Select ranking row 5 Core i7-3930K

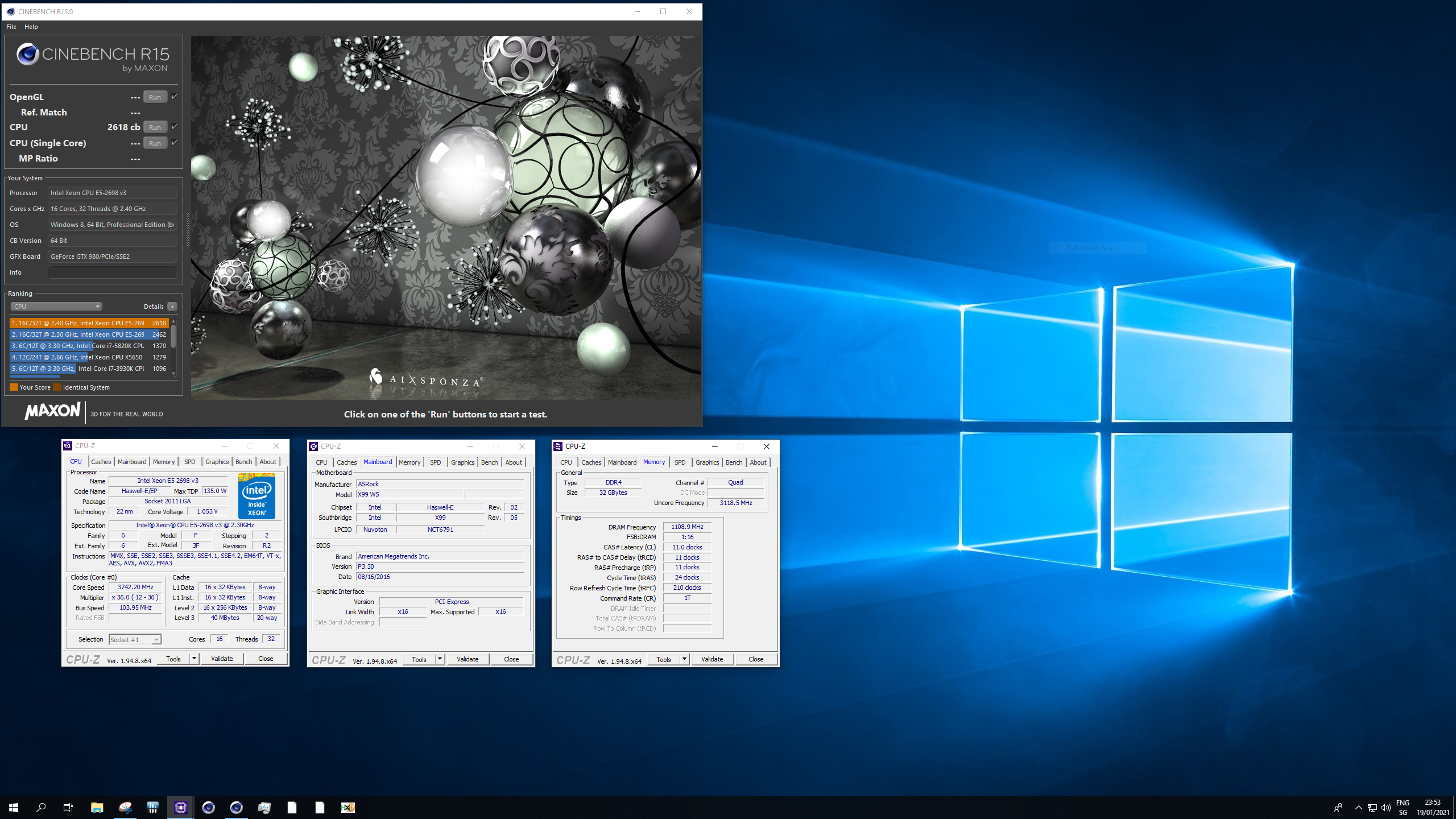(89, 369)
